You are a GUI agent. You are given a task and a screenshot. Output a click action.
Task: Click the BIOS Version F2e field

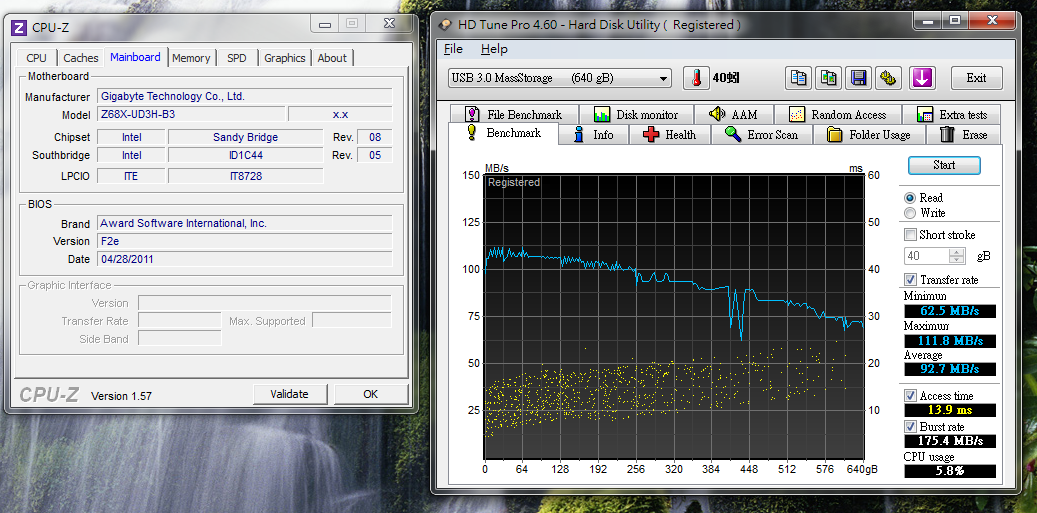[x=245, y=241]
